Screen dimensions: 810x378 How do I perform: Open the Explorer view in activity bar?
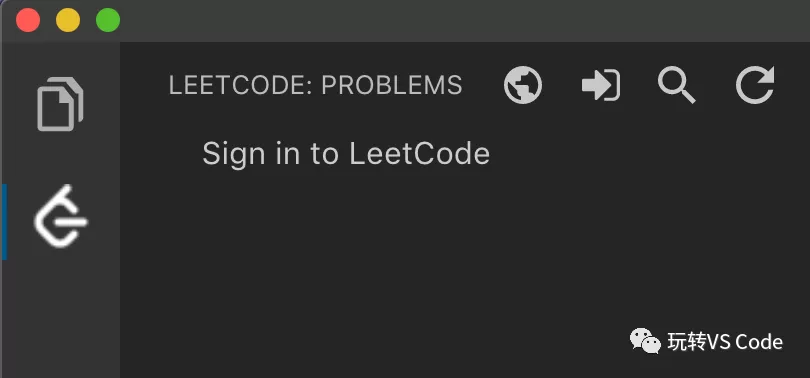(x=60, y=104)
